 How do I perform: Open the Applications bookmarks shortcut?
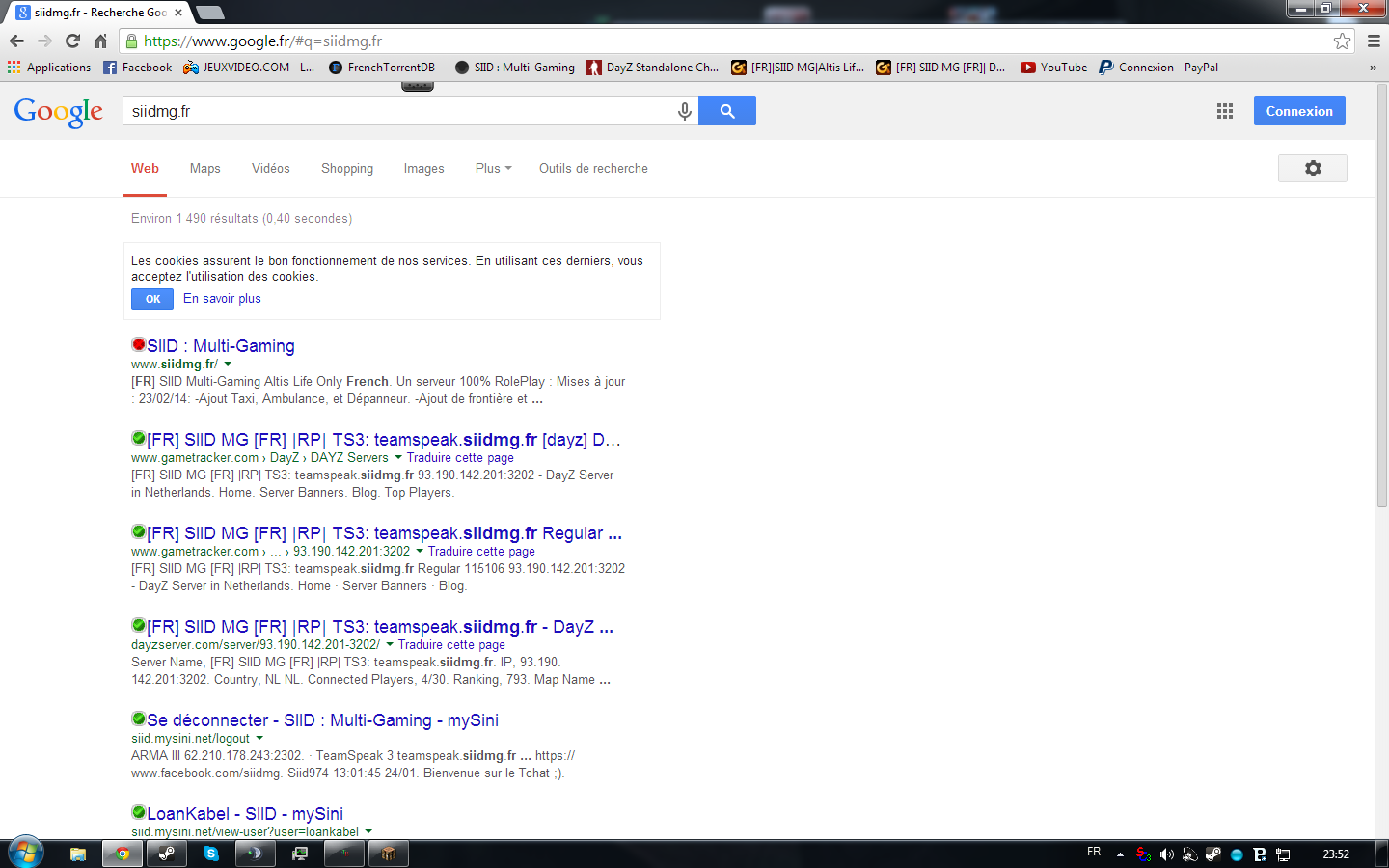[49, 68]
